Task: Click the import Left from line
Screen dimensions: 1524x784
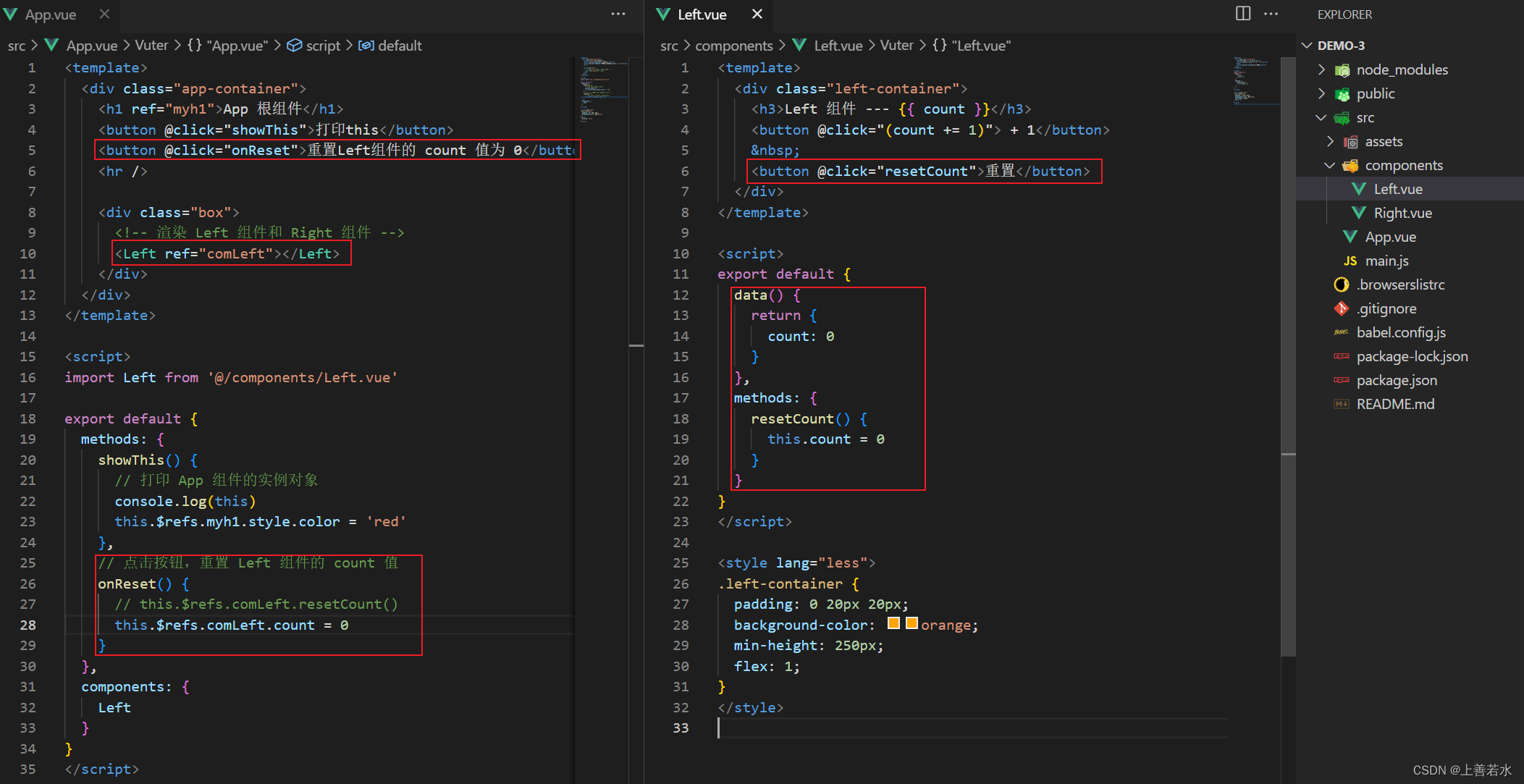Action: (x=231, y=377)
